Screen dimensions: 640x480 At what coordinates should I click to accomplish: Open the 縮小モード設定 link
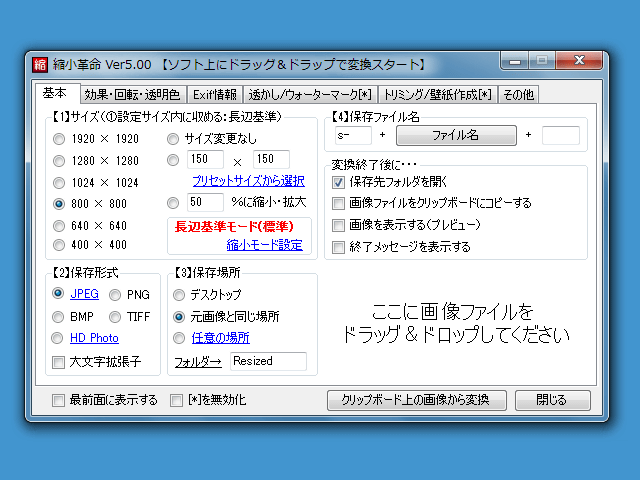point(264,245)
